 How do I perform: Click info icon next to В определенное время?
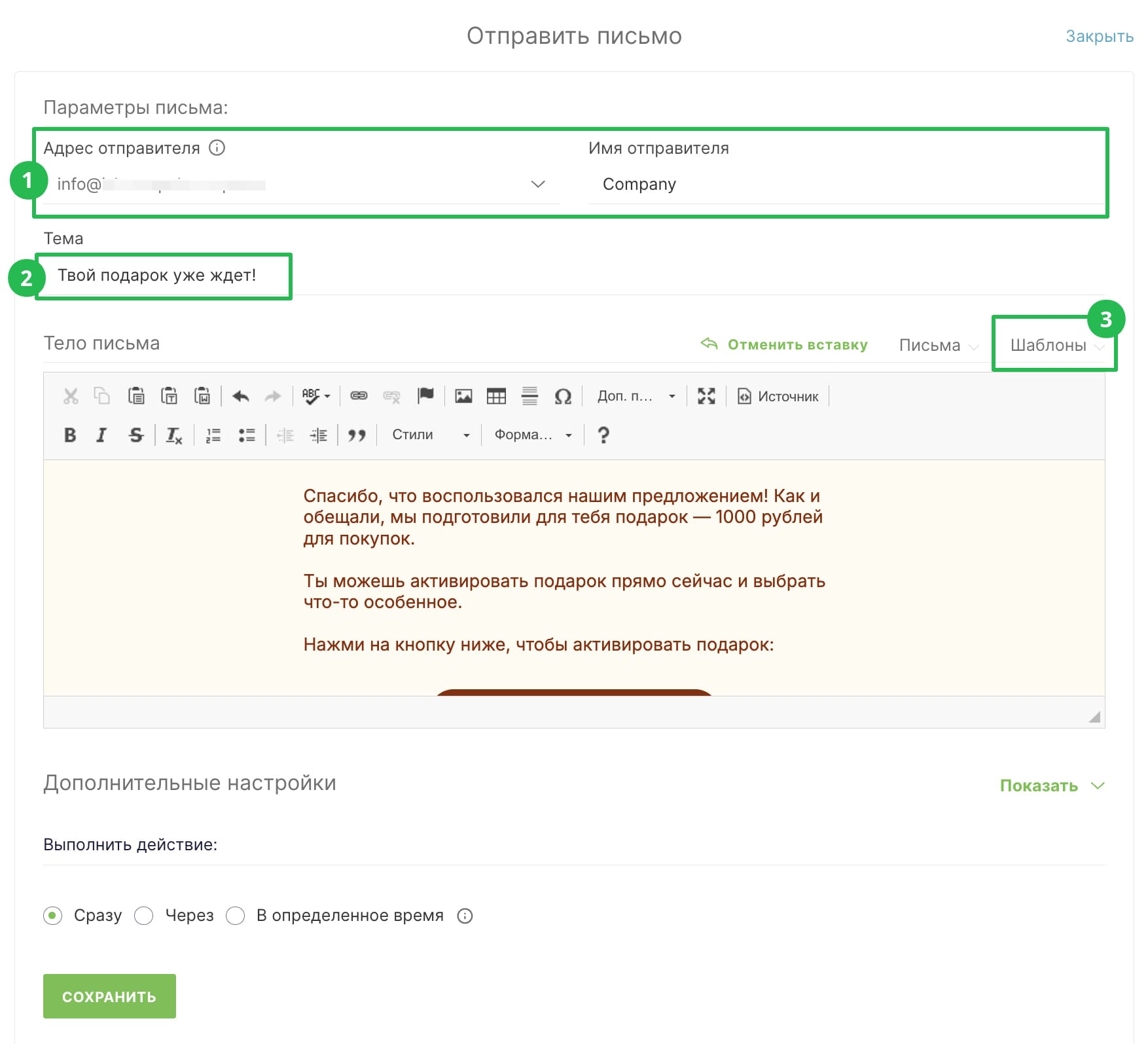tap(465, 916)
